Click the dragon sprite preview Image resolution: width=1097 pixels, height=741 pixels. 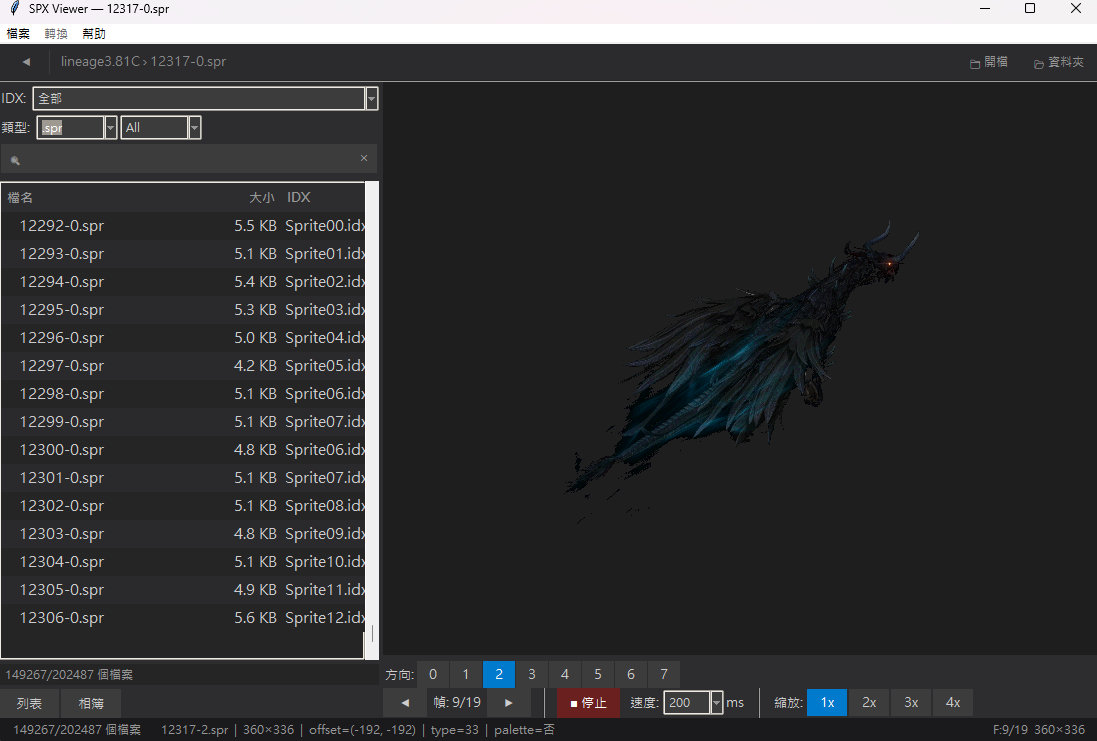pos(742,371)
